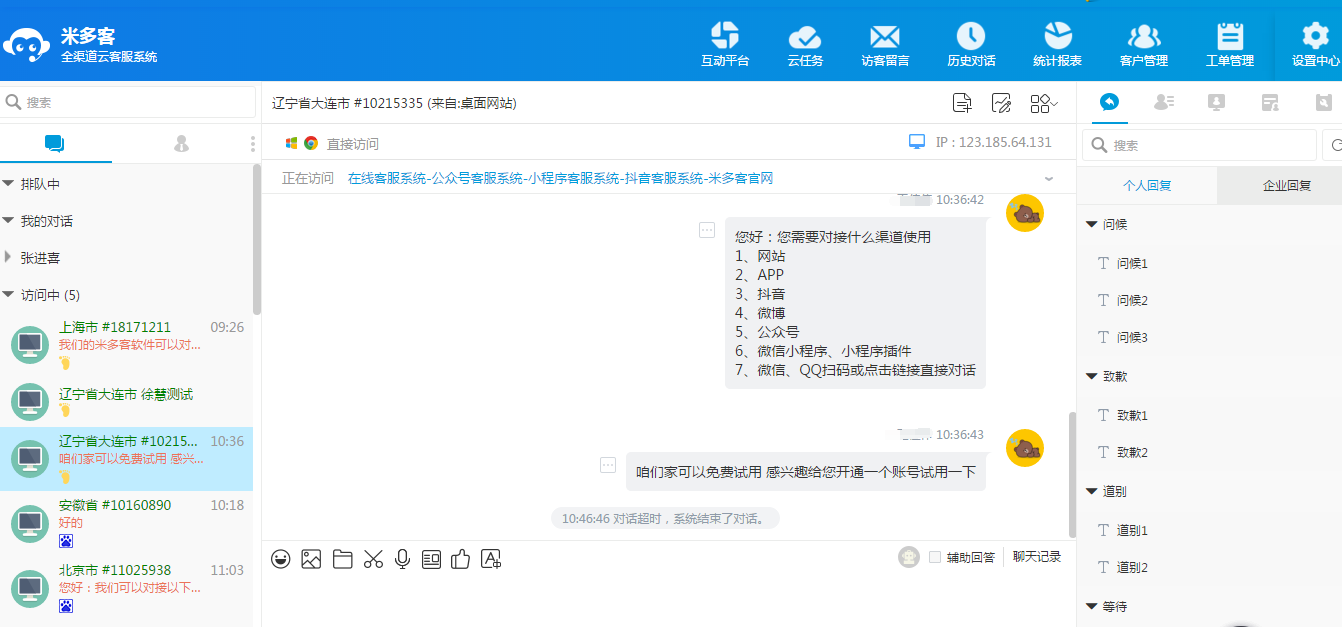Take a screenshot with the scissors icon
1342x627 pixels.
click(x=373, y=559)
